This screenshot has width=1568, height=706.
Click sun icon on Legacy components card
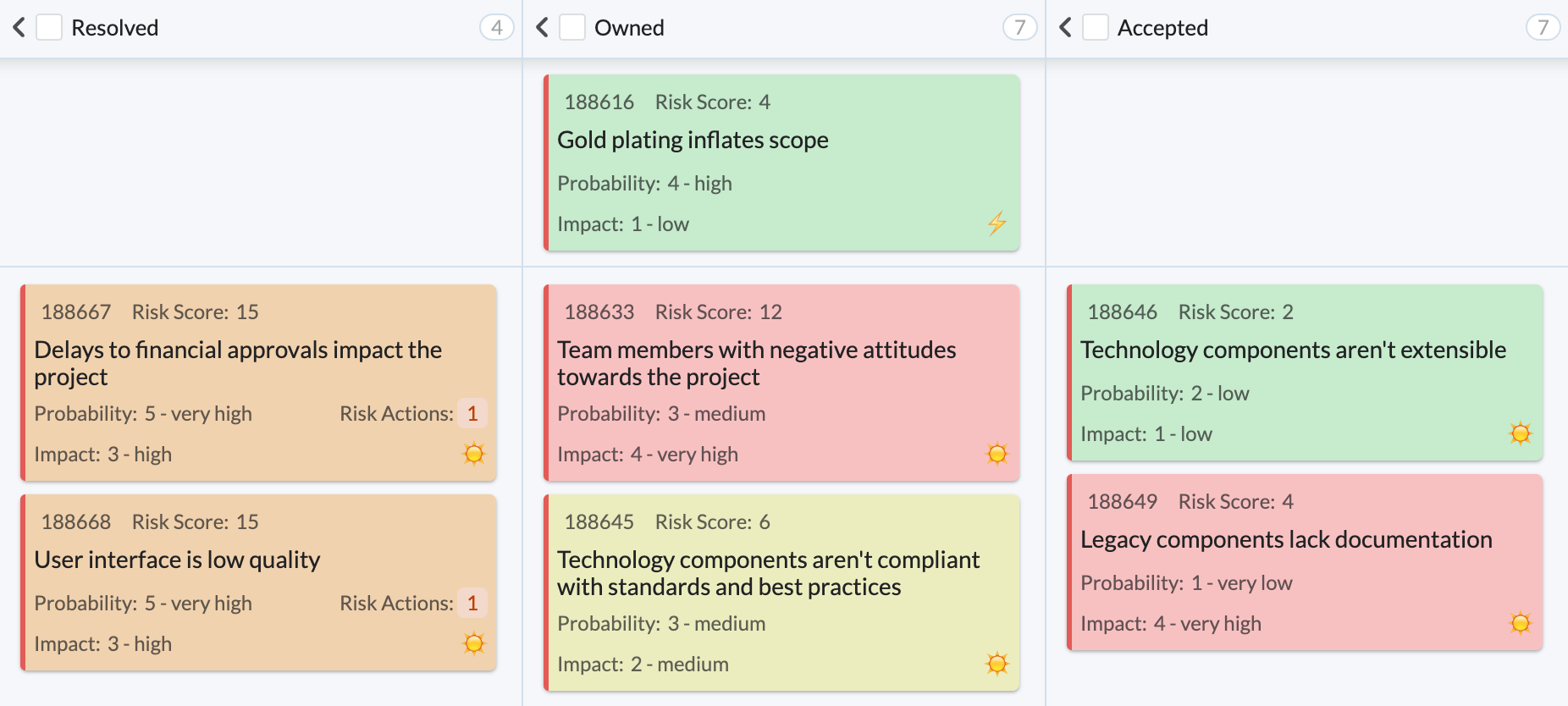pyautogui.click(x=1521, y=623)
